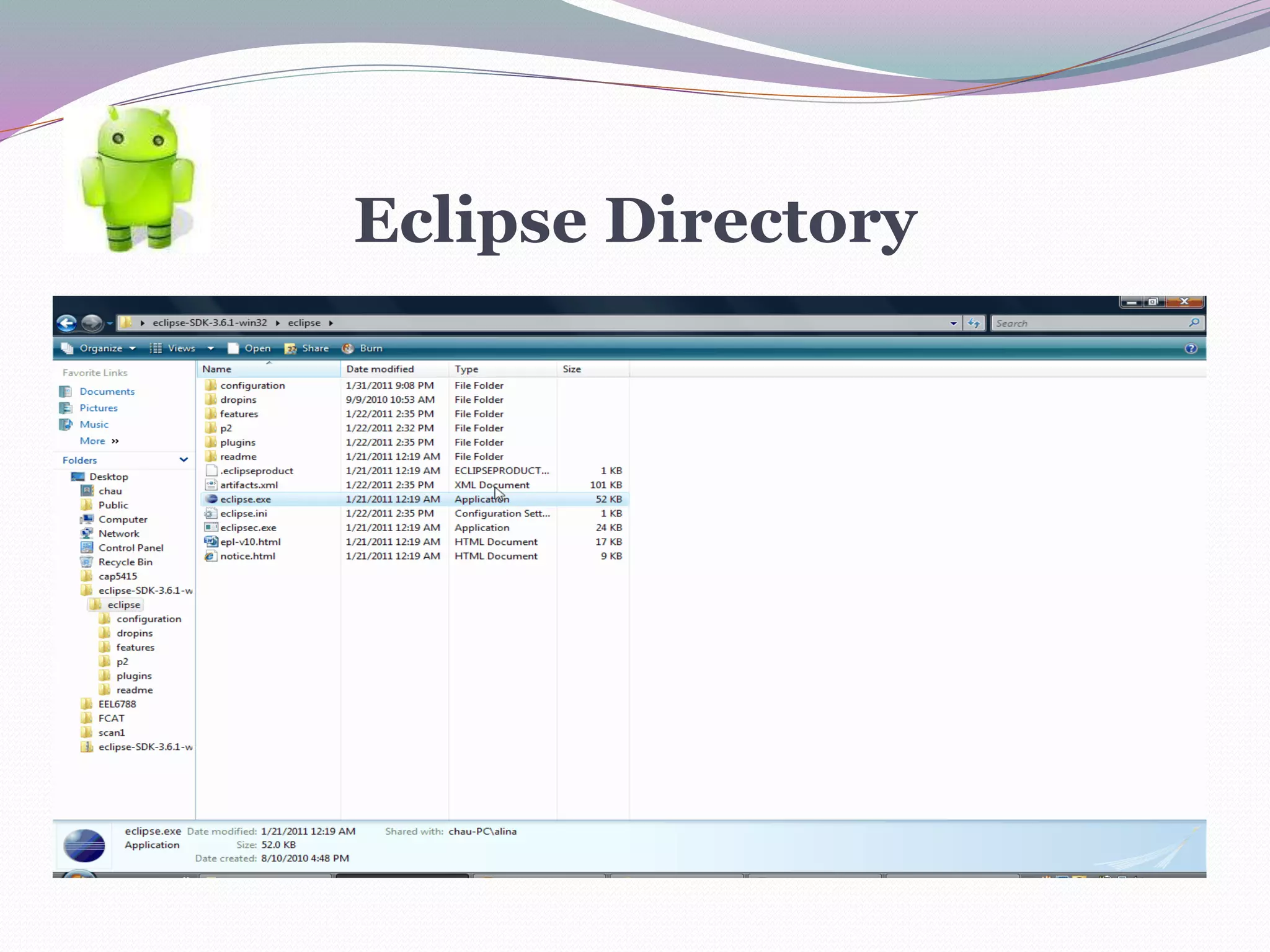The width and height of the screenshot is (1270, 952).
Task: Select Public folder in tree
Action: (113, 505)
